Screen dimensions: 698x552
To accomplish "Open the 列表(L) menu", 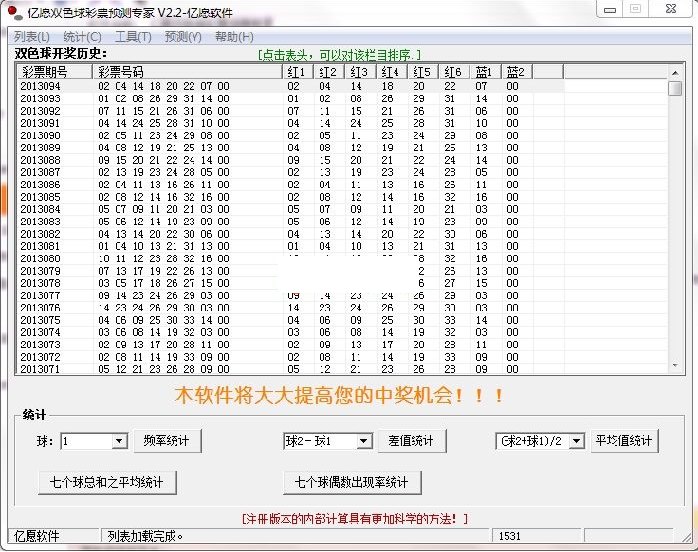I will coord(31,37).
